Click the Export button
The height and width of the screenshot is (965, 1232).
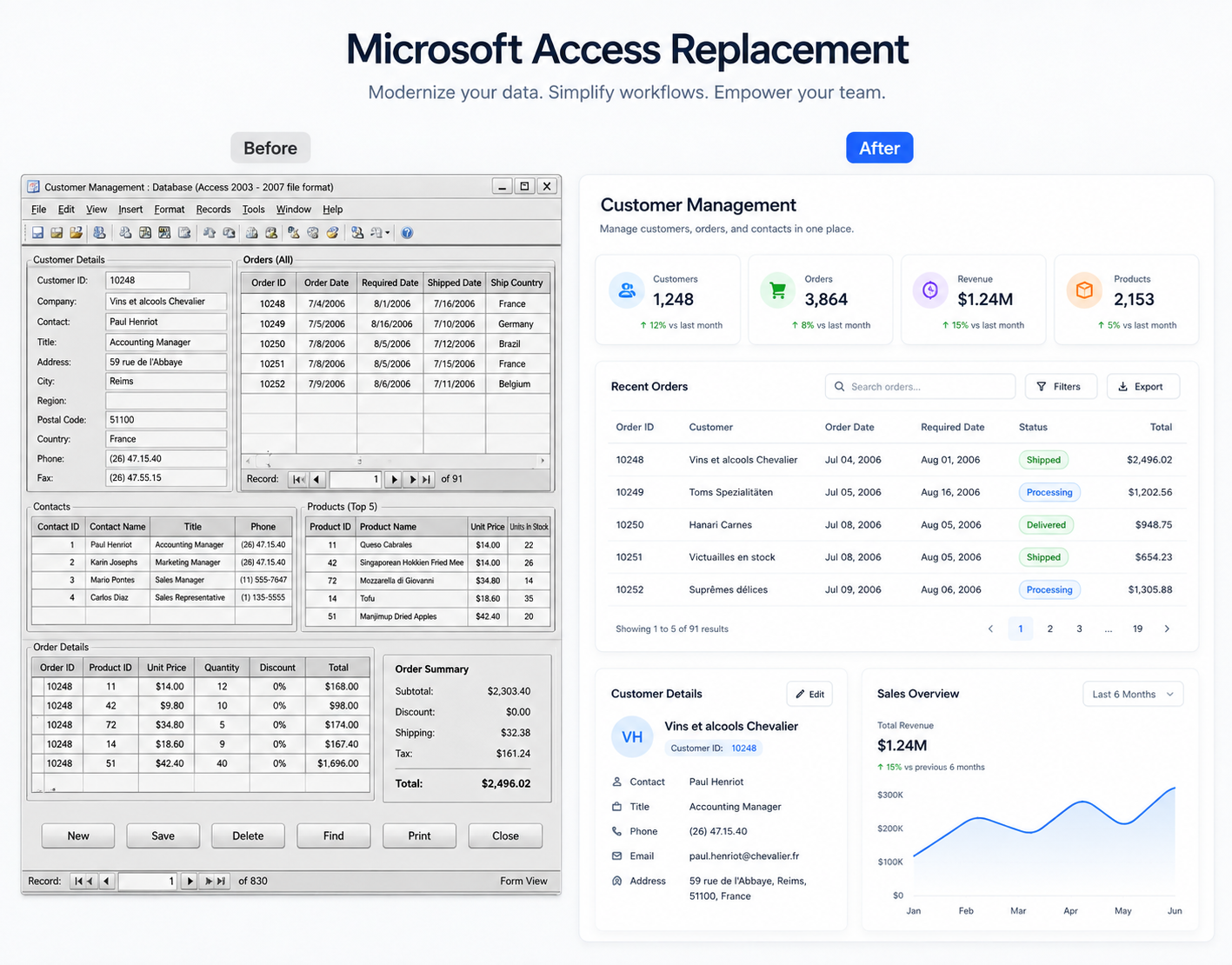(x=1142, y=387)
